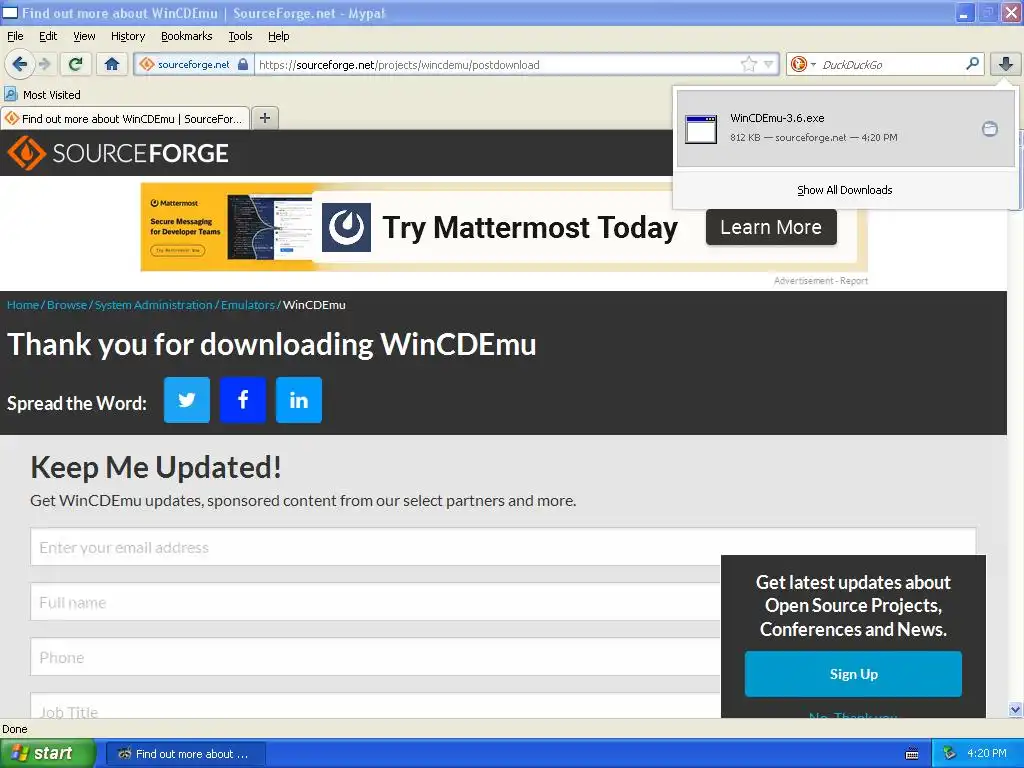
Task: Click the Advertisement Report link
Action: click(x=820, y=281)
